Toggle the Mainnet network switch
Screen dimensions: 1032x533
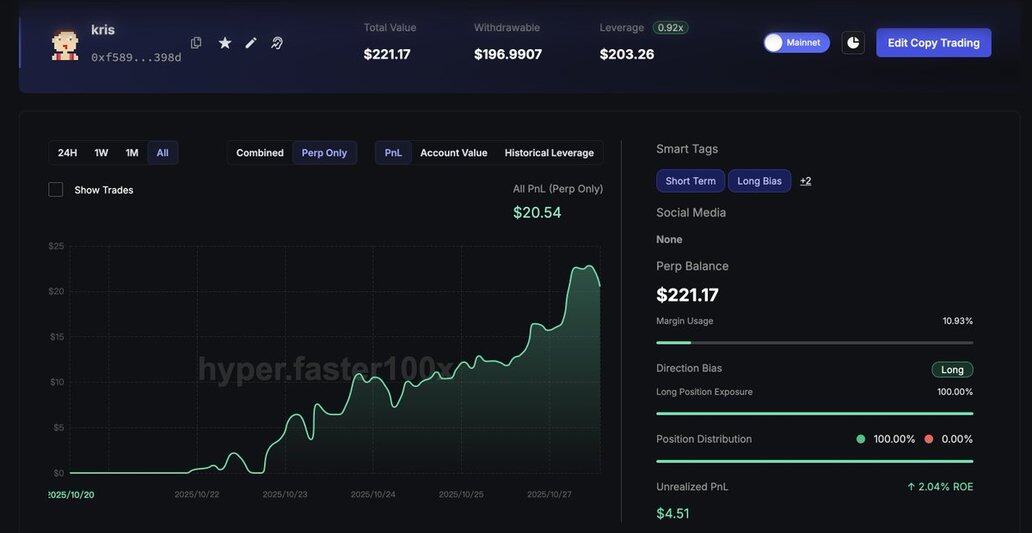point(796,43)
